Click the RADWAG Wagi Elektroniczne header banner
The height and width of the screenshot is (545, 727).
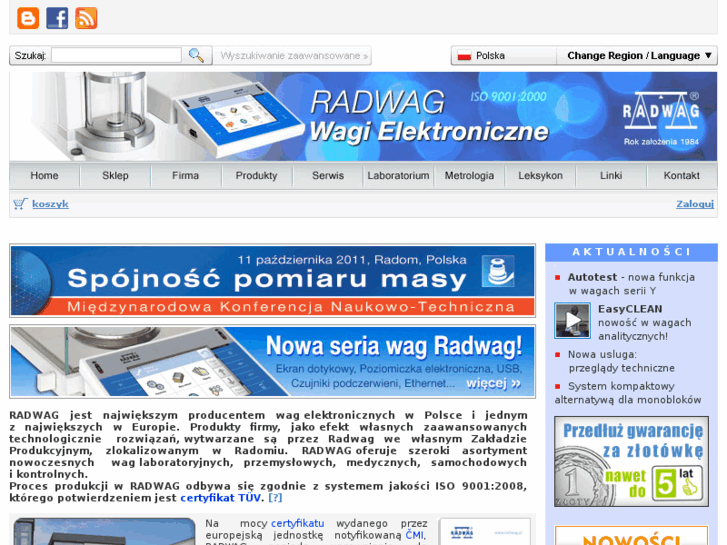click(363, 116)
